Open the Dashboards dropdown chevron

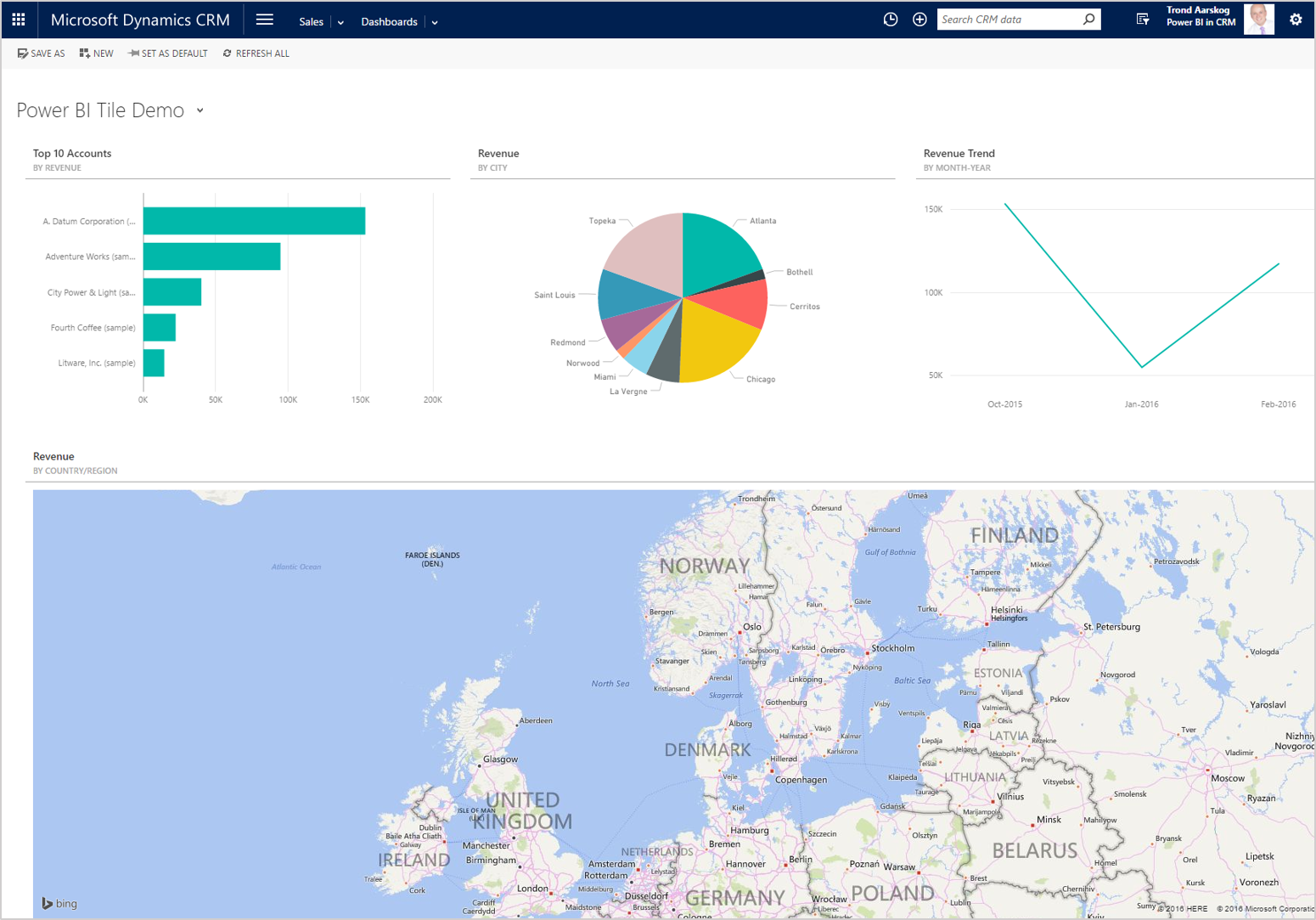pos(434,22)
